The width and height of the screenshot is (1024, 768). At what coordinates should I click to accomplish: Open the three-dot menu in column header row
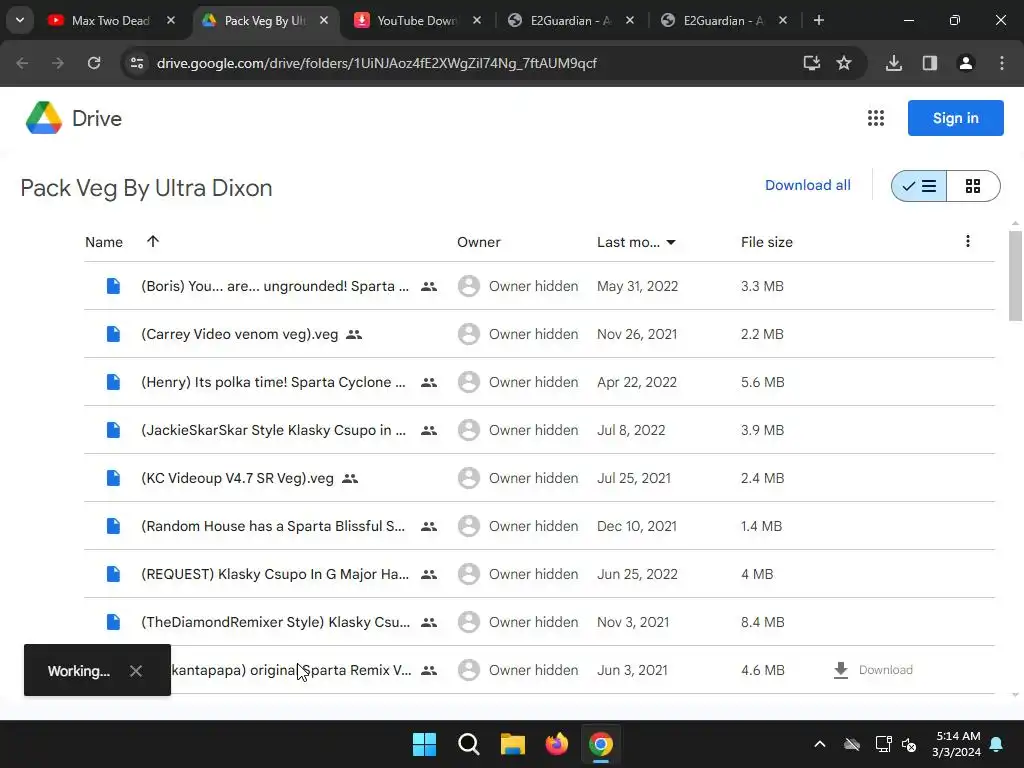968,241
